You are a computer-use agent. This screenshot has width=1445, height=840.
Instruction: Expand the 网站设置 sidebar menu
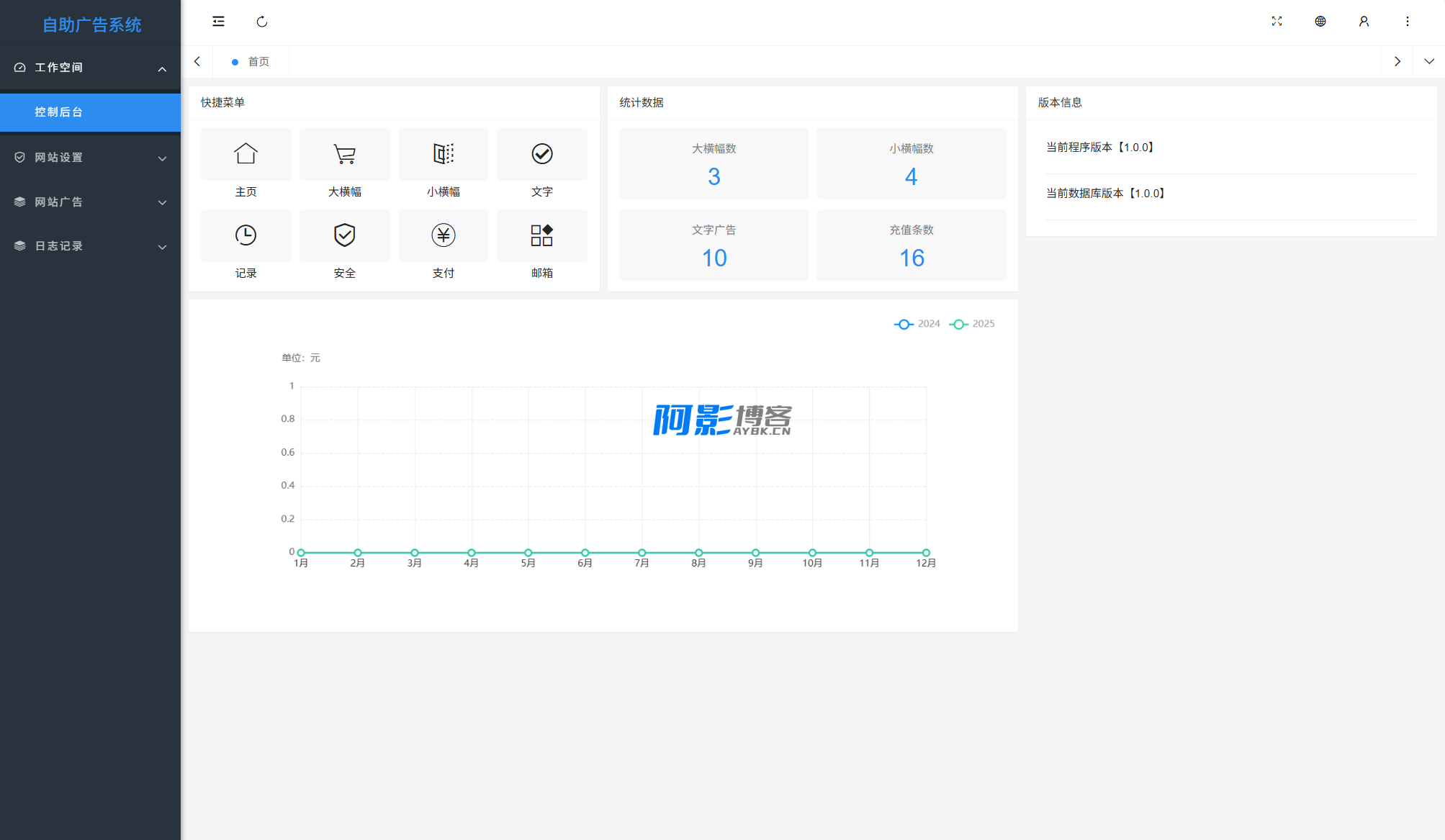[90, 158]
